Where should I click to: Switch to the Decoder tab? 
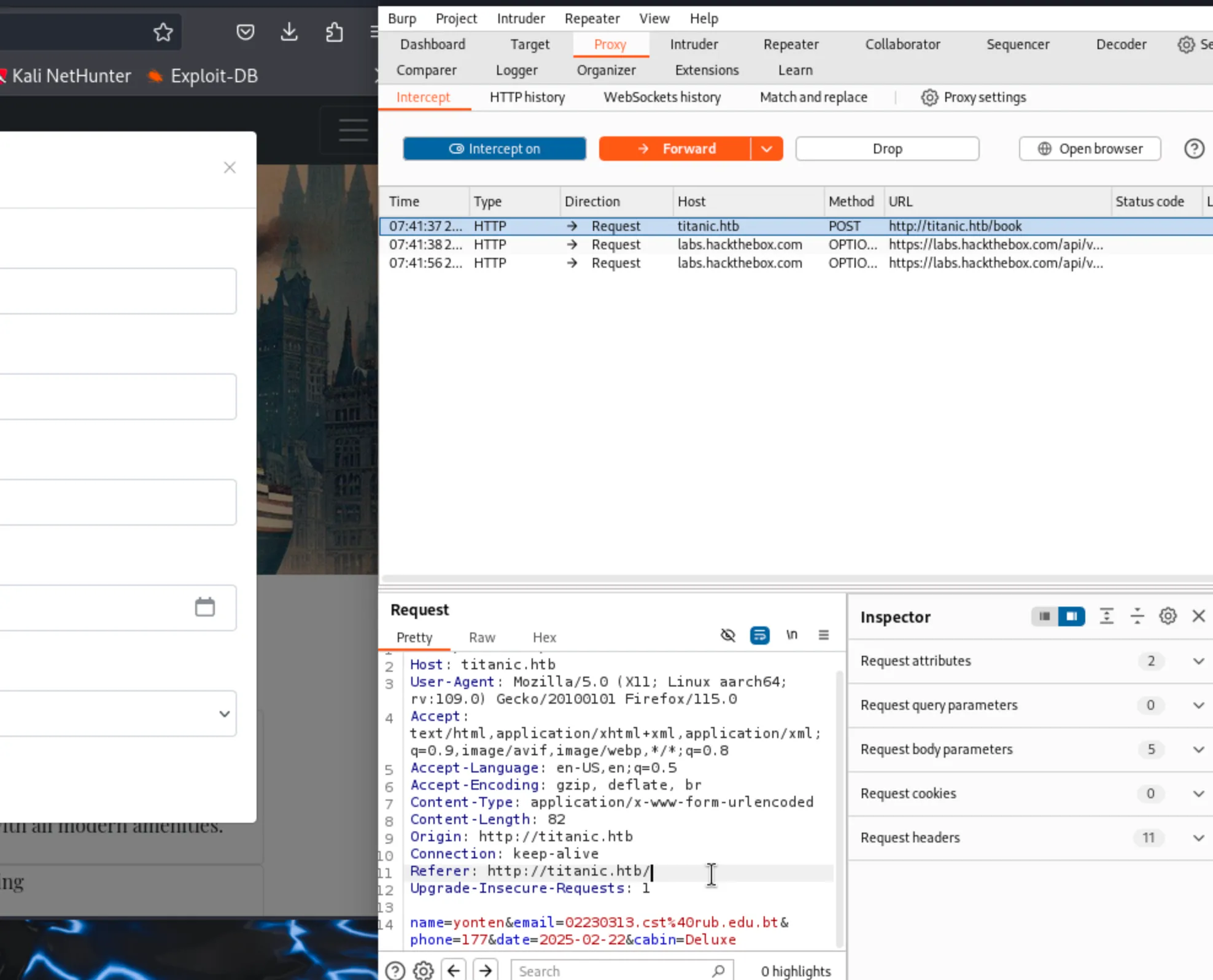click(1121, 45)
